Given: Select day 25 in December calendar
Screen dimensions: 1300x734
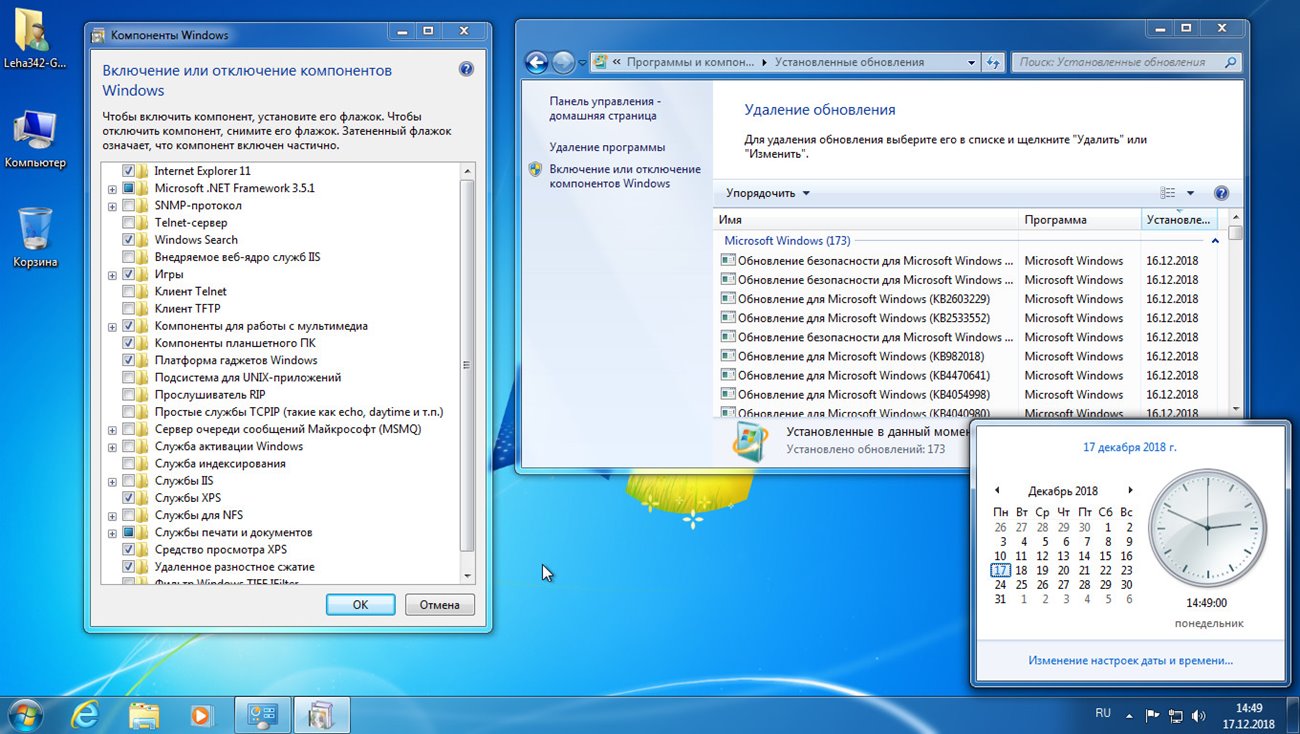Looking at the screenshot, I should (x=1021, y=585).
